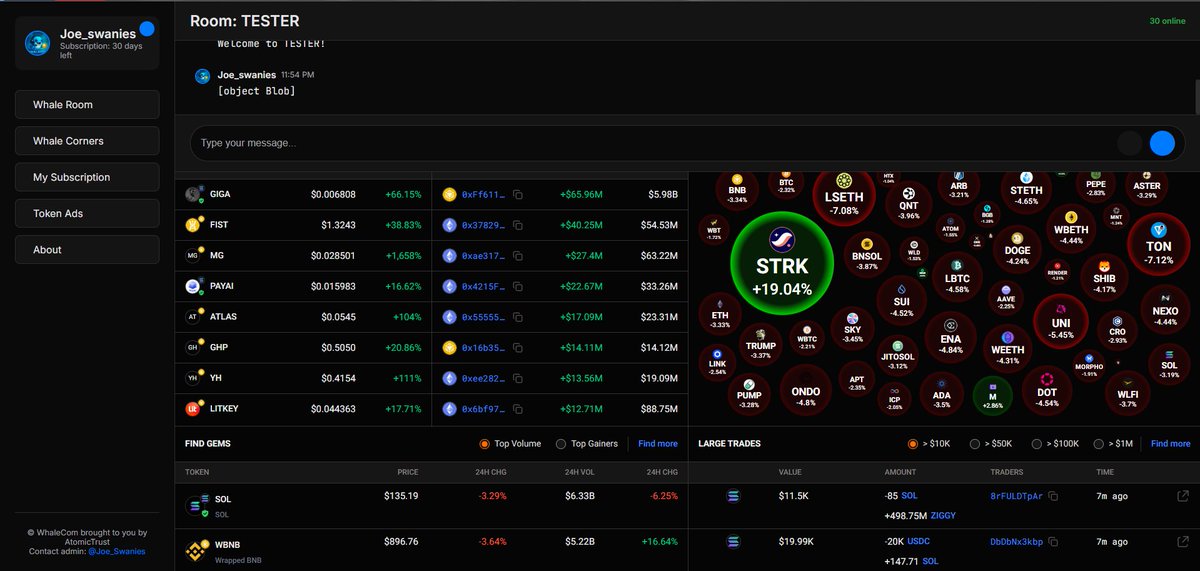Click the 30 online indicator
This screenshot has width=1200, height=571.
coord(1169,21)
